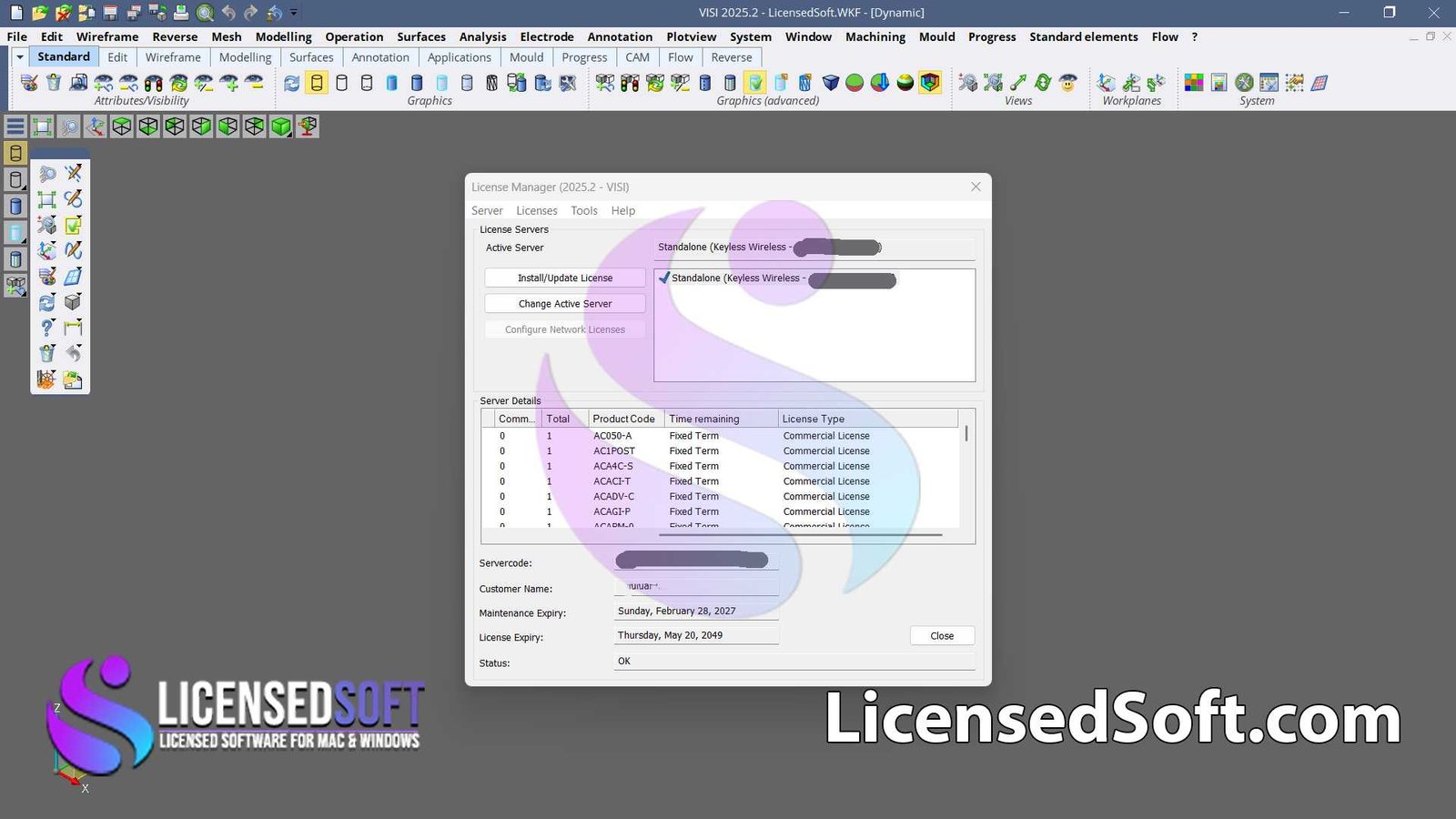Click the green magnifier preview icon in title bar
1456x819 pixels.
206,13
